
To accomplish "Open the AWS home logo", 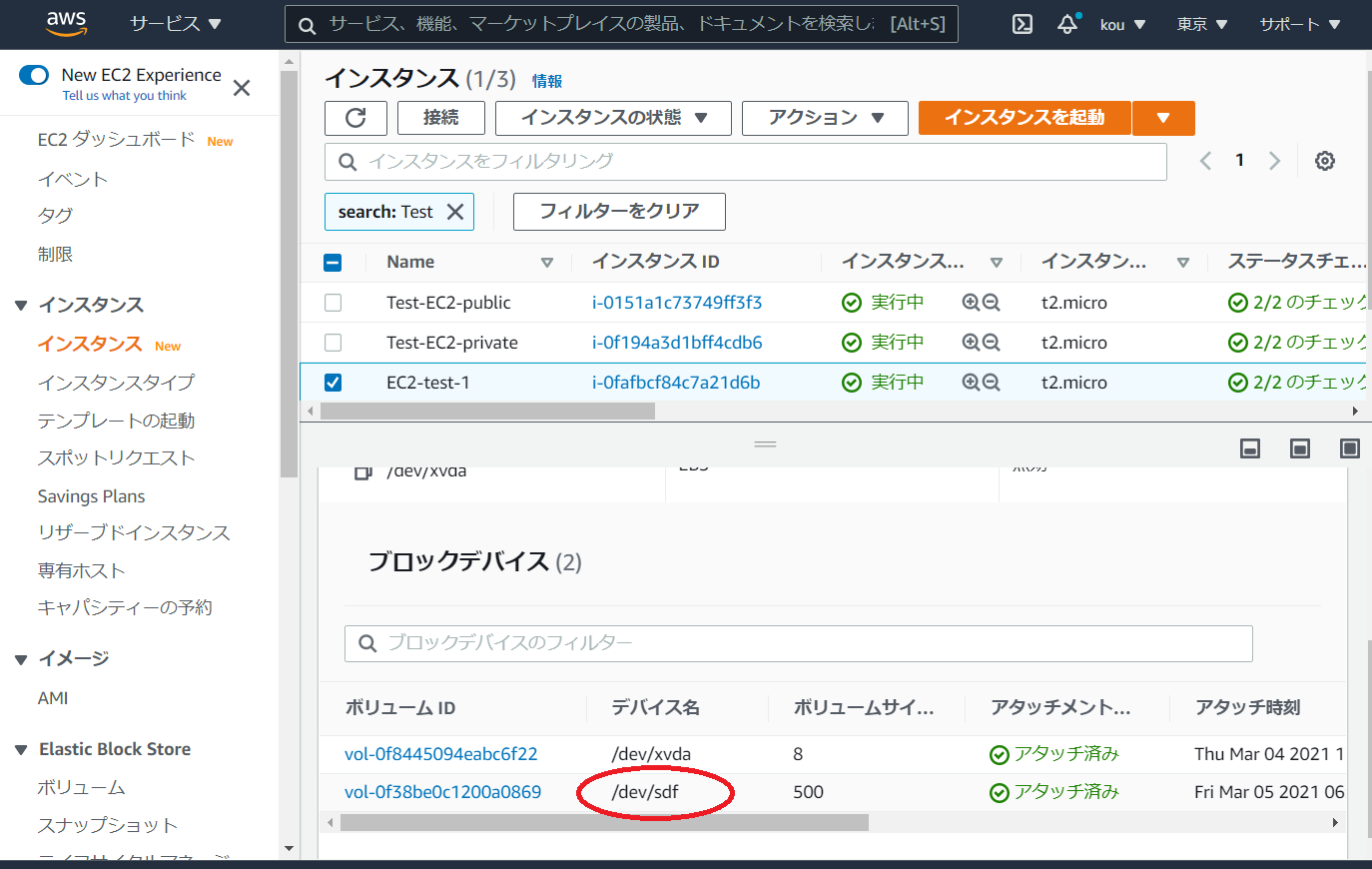I will tap(66, 23).
